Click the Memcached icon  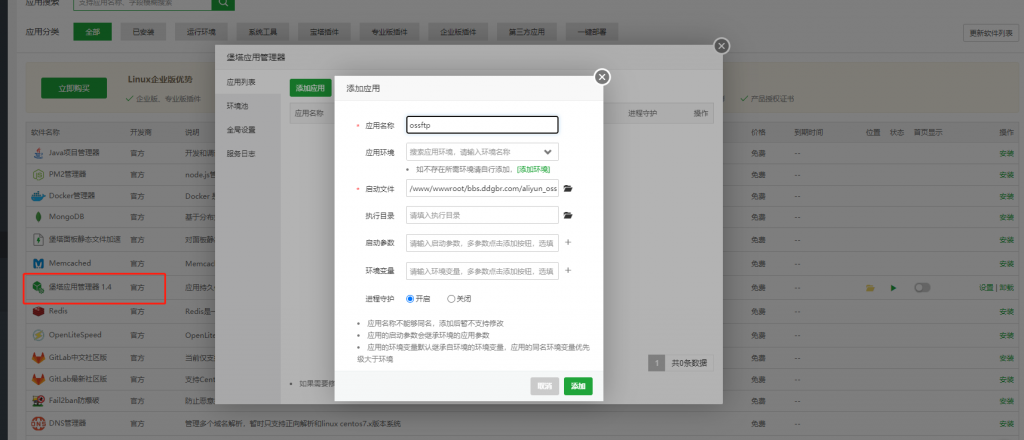point(38,263)
